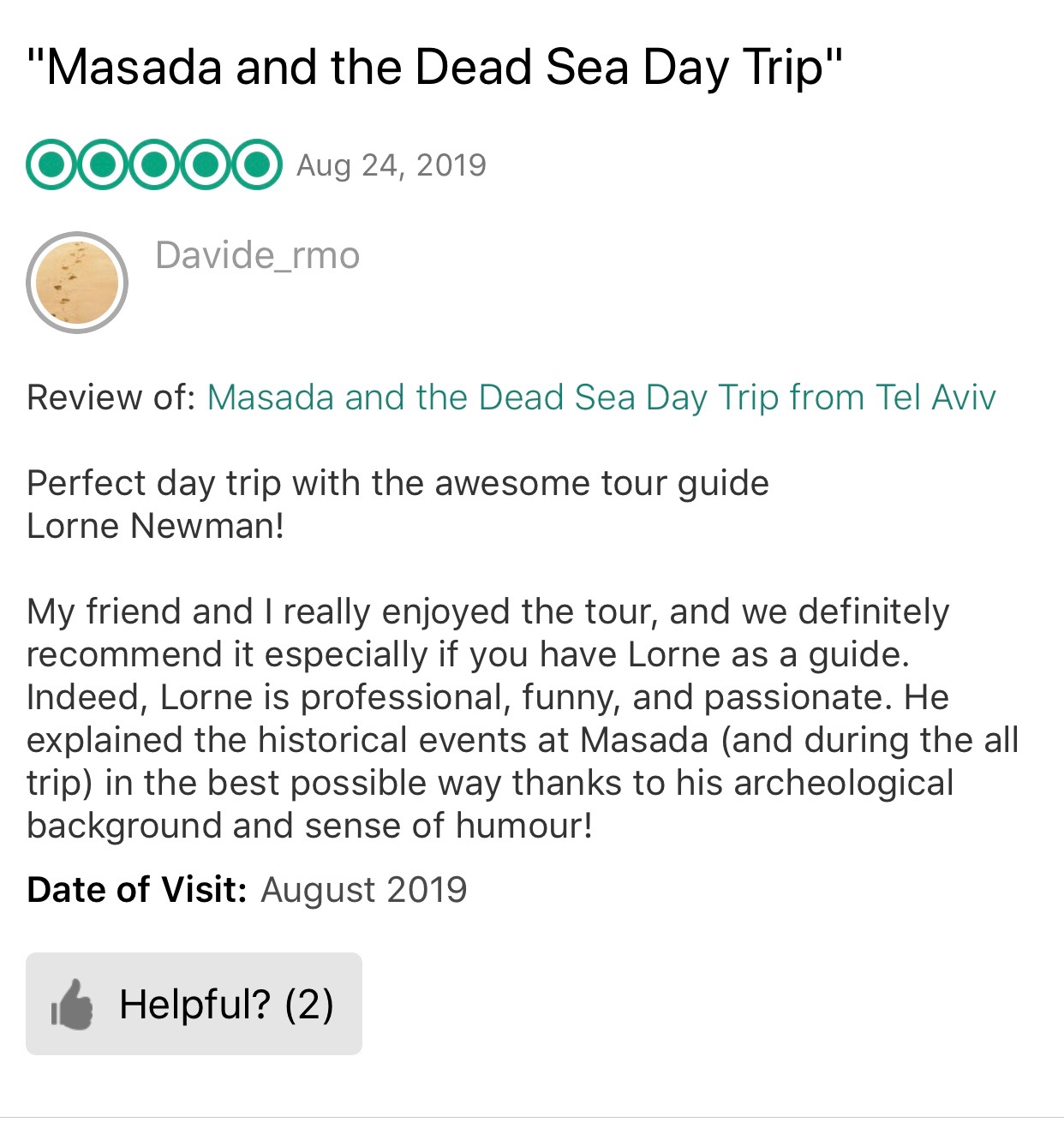Open the Davide_rmo username profile
Screen dimensions: 1064x1128
coord(257,255)
